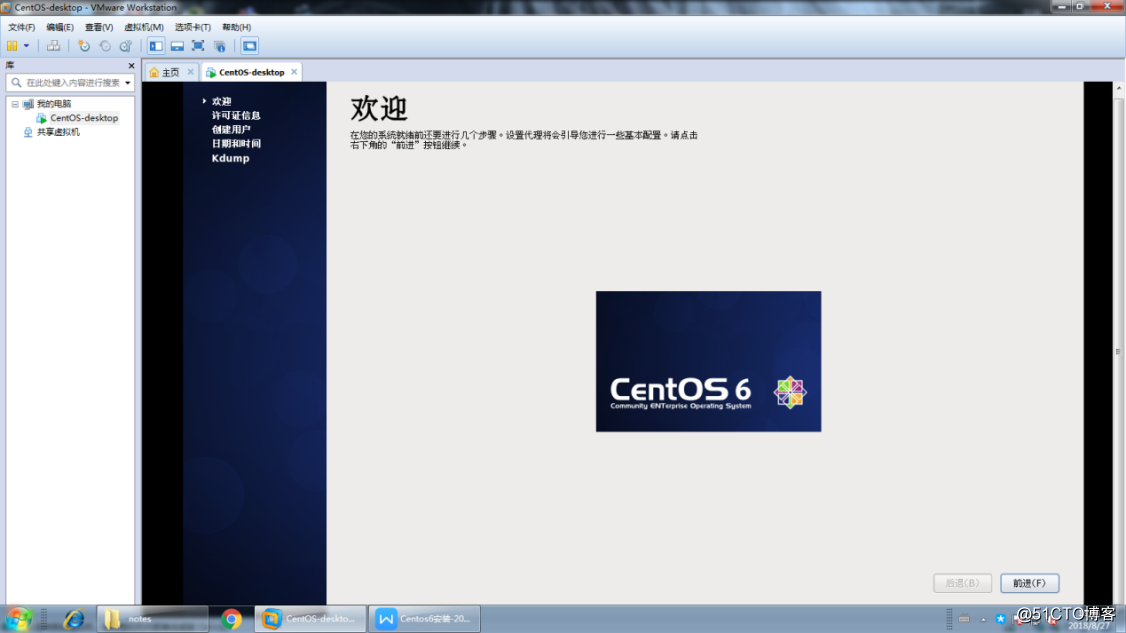Screen dimensions: 1126x633
Task: Close the 主页 tab
Action: [190, 72]
